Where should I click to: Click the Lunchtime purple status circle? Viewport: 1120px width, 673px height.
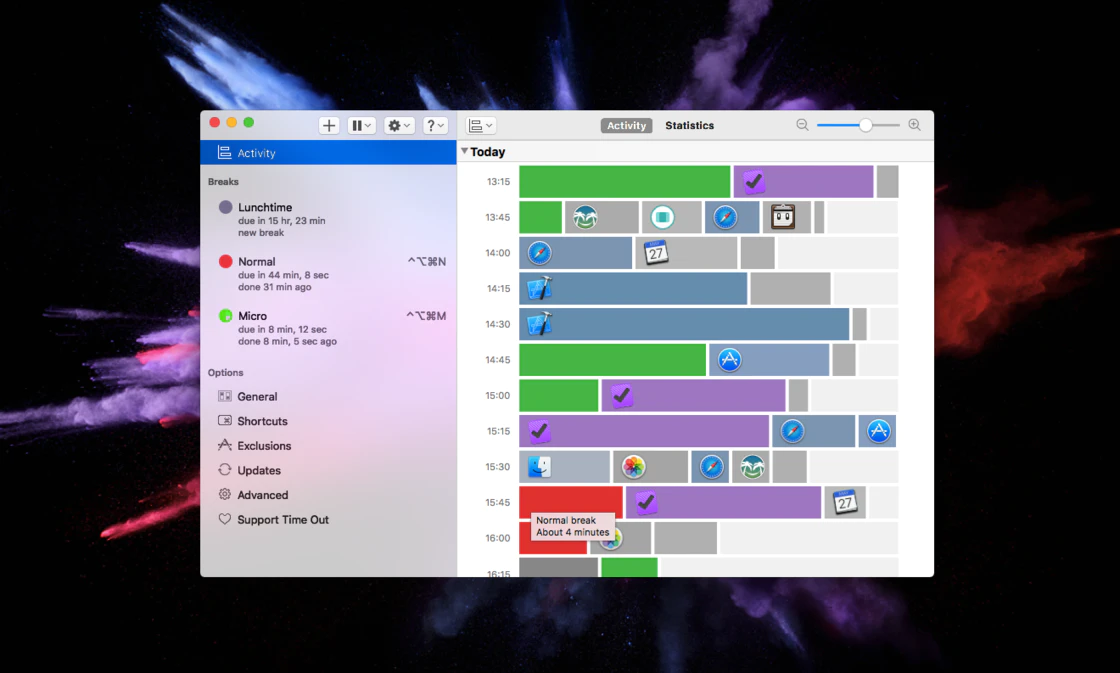(x=226, y=207)
